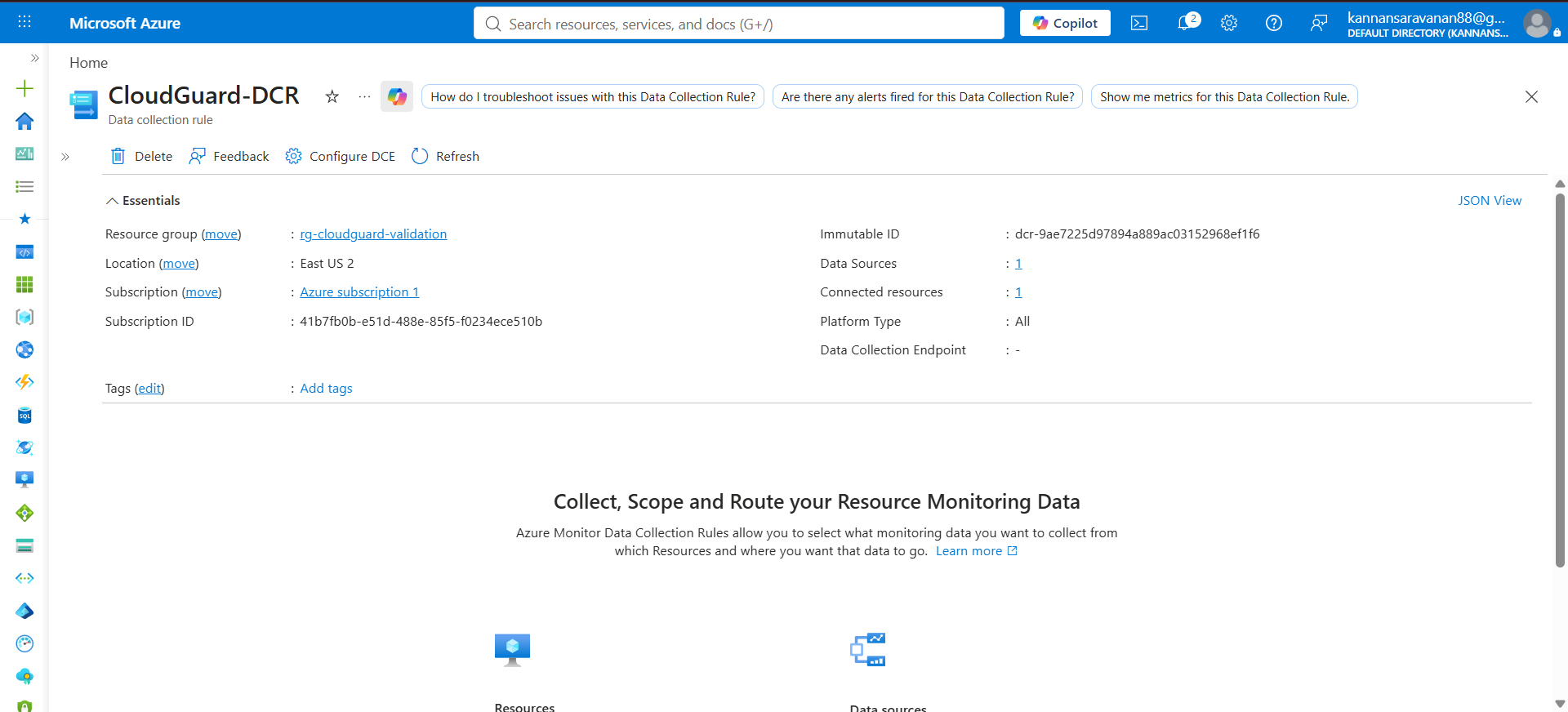This screenshot has width=1568, height=712.
Task: Go to Home icon in the sidebar
Action: pos(24,121)
